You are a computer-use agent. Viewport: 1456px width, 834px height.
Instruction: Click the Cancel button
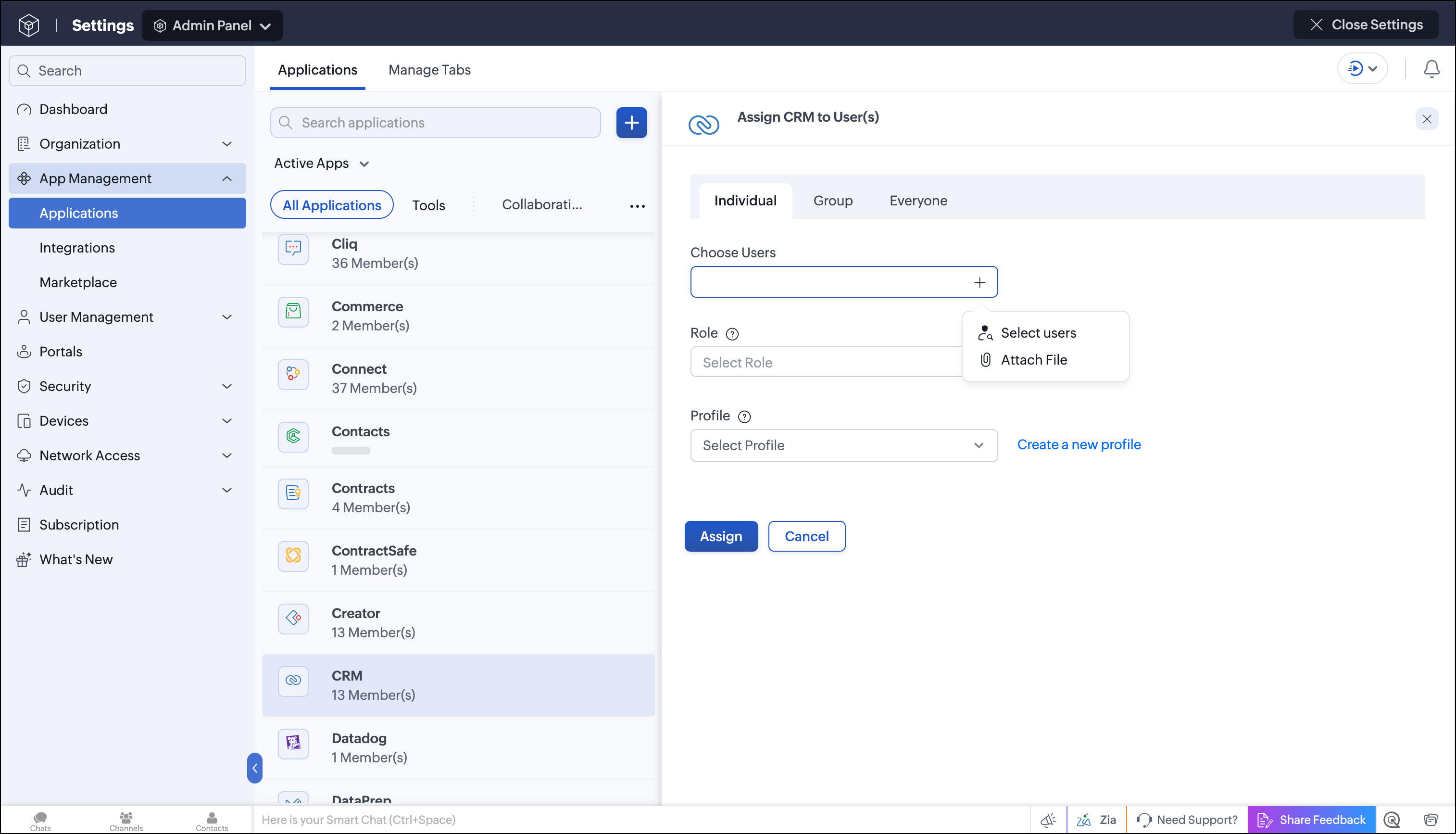[x=806, y=536]
